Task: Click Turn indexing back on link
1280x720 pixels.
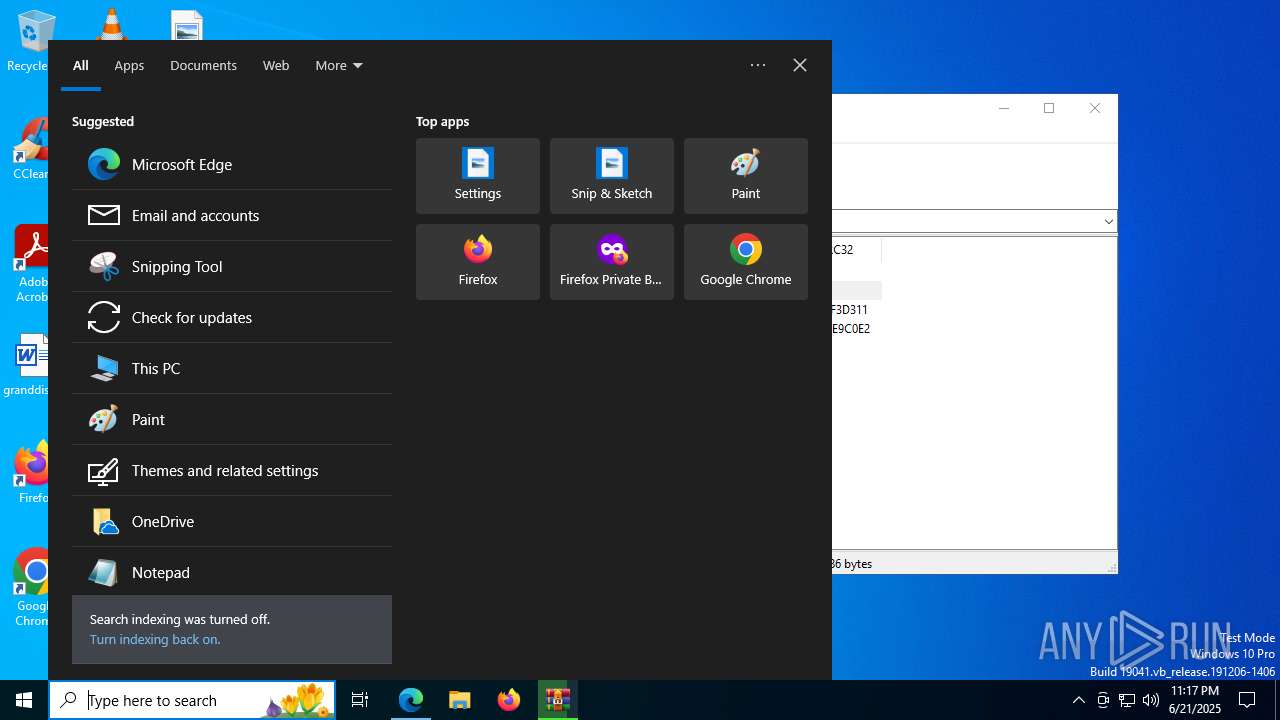Action: tap(155, 639)
